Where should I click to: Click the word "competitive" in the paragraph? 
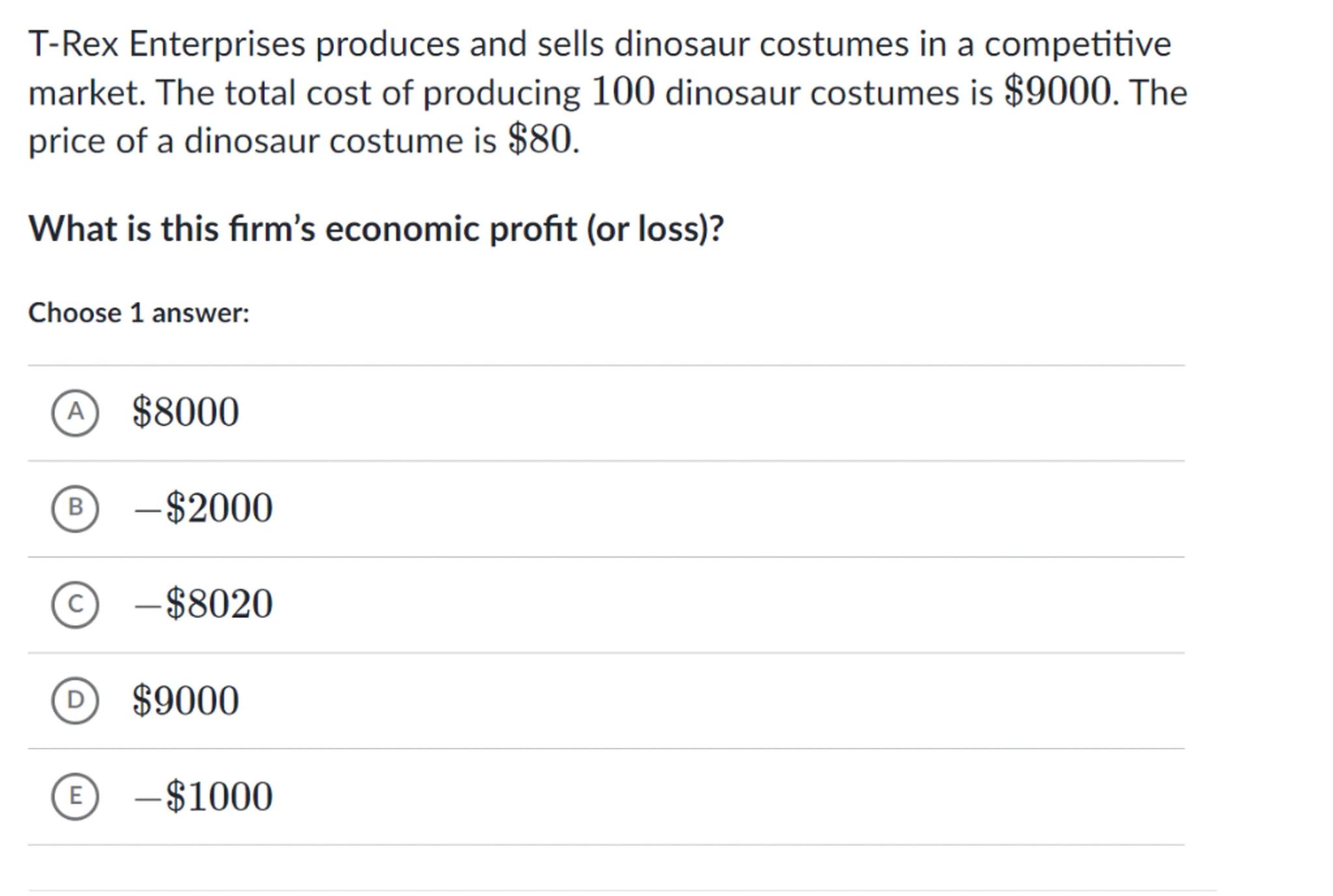pos(1077,44)
